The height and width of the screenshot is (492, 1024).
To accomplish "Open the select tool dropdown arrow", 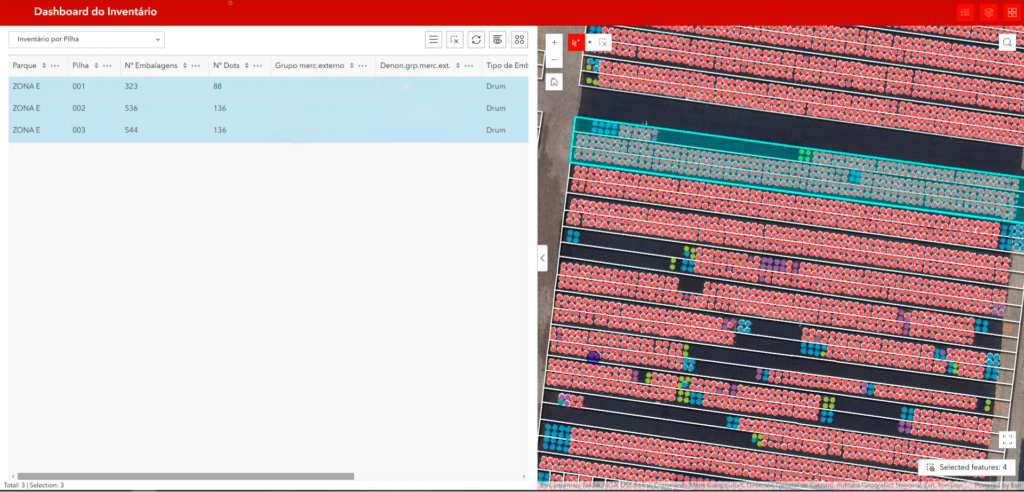I will coord(590,42).
